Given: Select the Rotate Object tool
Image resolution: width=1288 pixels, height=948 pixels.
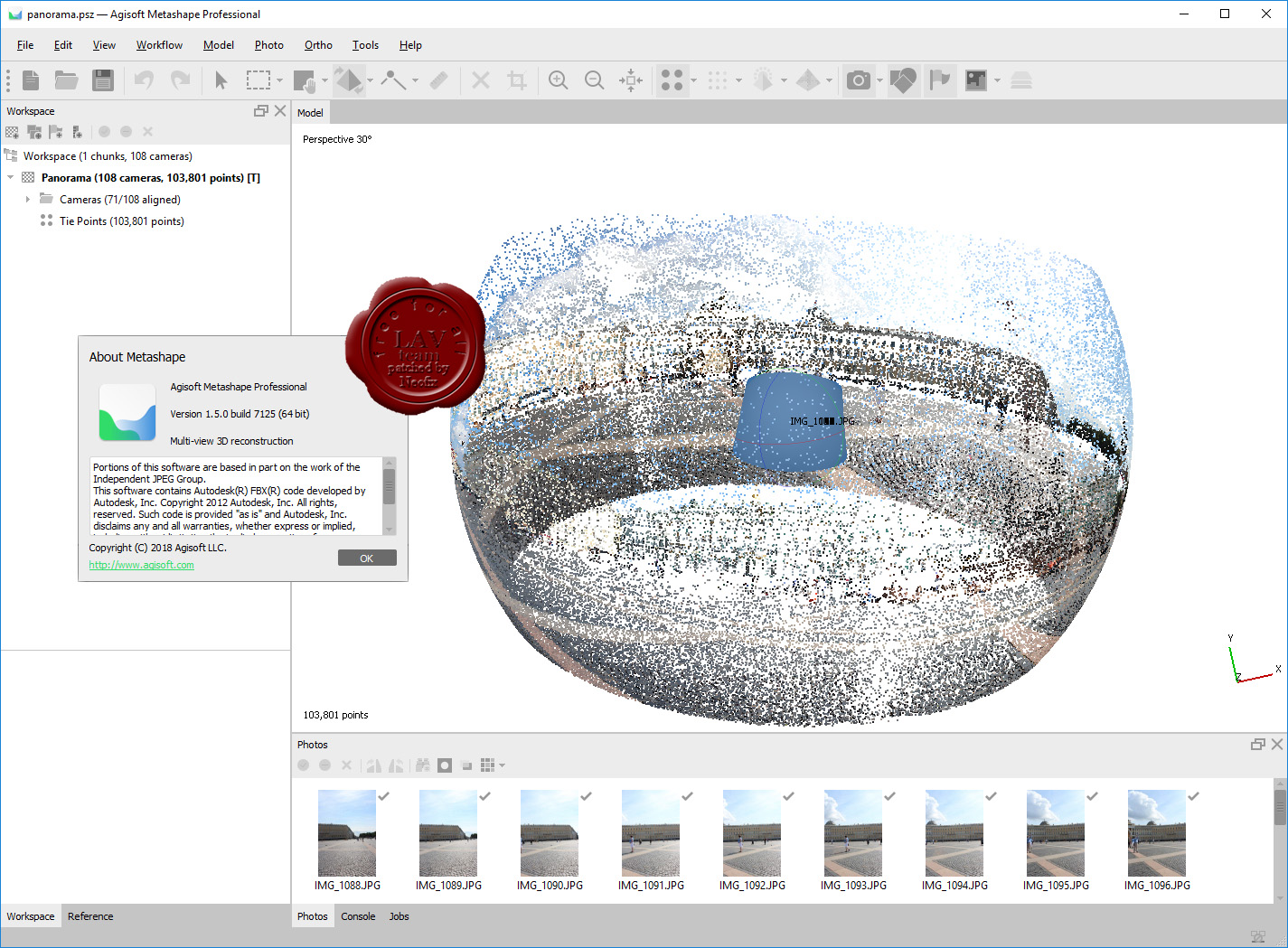Looking at the screenshot, I should [x=348, y=80].
